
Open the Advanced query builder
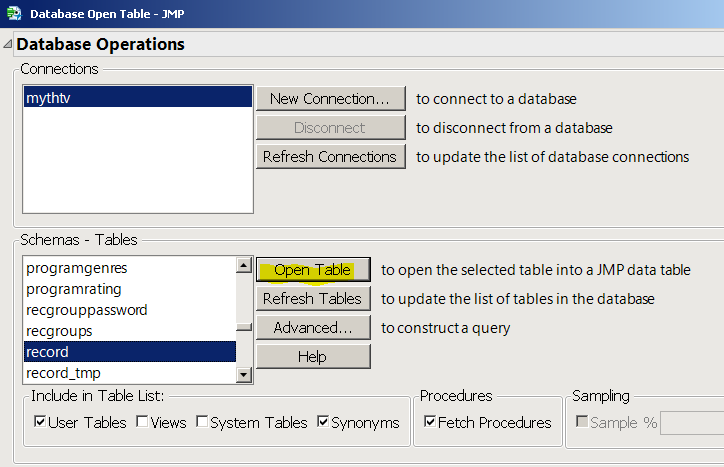click(313, 327)
